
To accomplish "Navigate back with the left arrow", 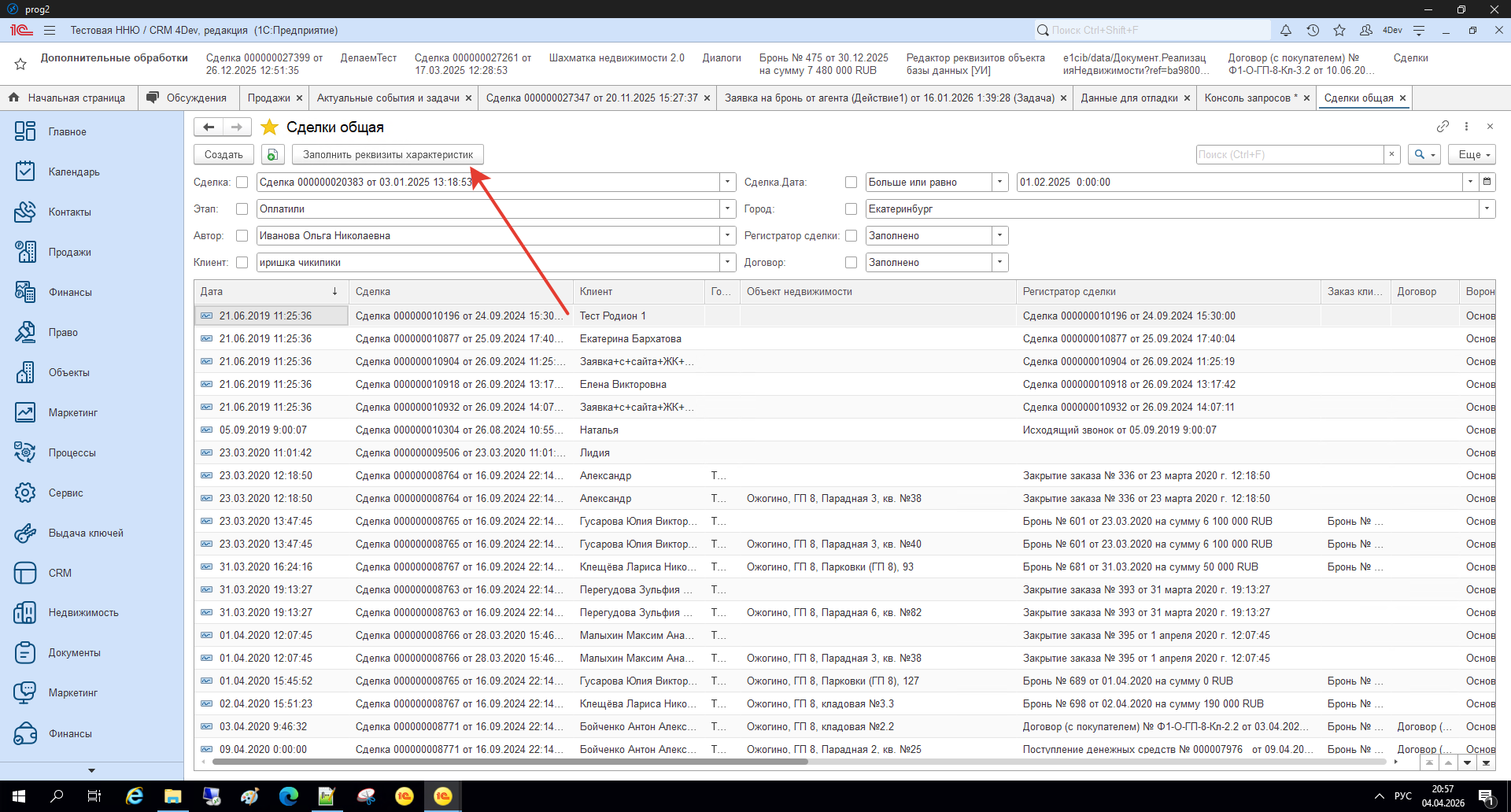I will coord(209,127).
